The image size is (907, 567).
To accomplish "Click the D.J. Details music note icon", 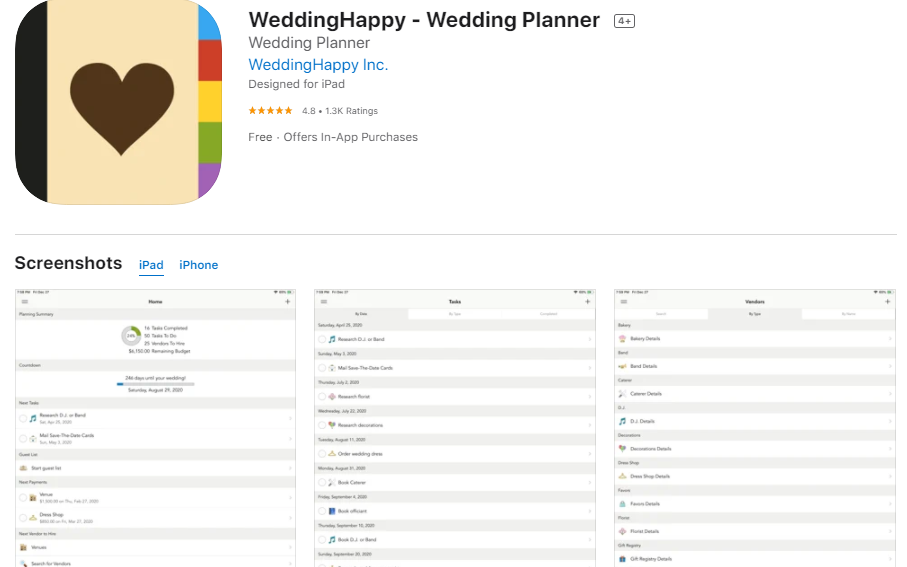I will (x=622, y=421).
